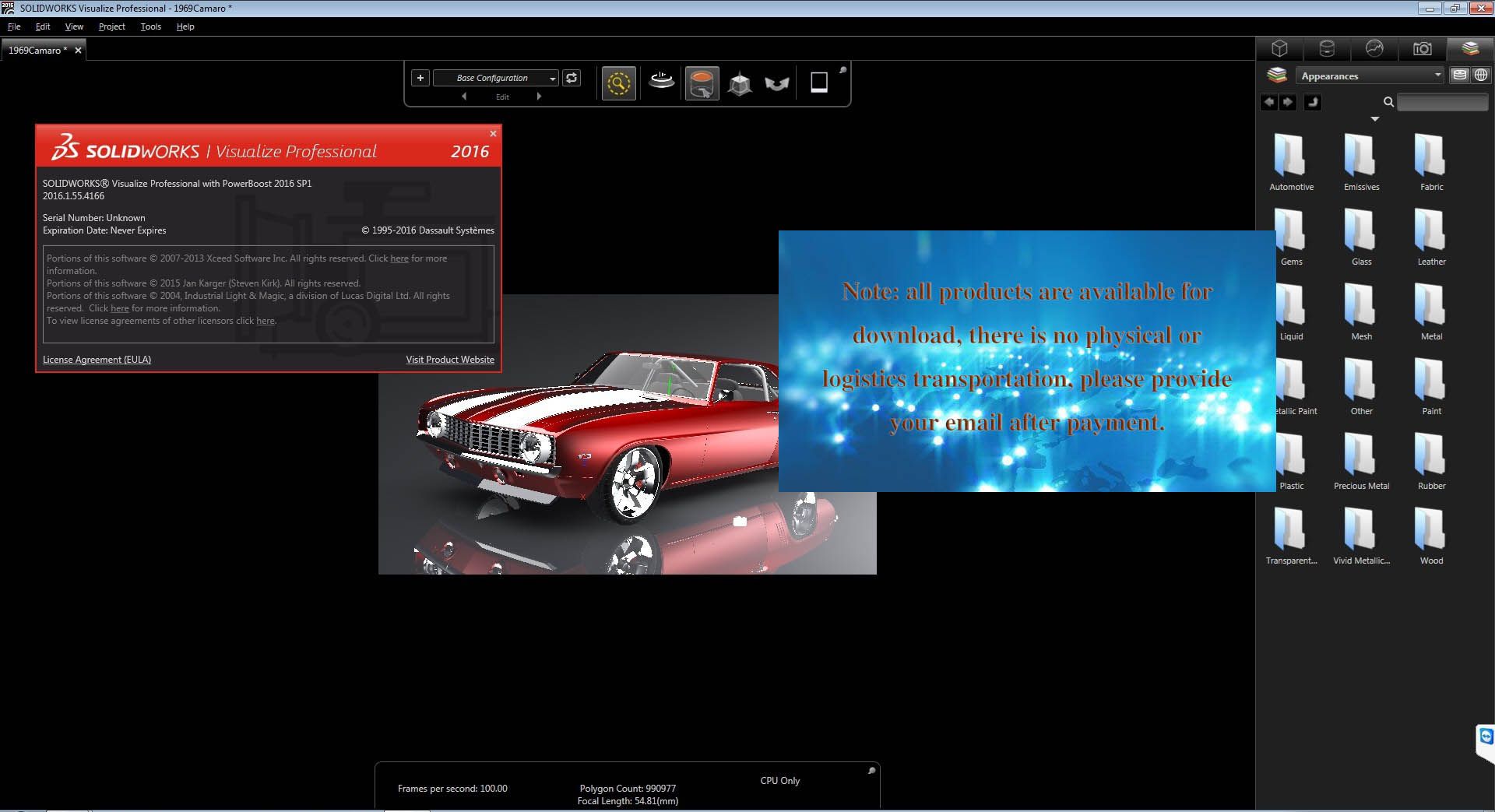Switch to the cylinder palette tab
This screenshot has height=812, width=1495.
pyautogui.click(x=1327, y=48)
